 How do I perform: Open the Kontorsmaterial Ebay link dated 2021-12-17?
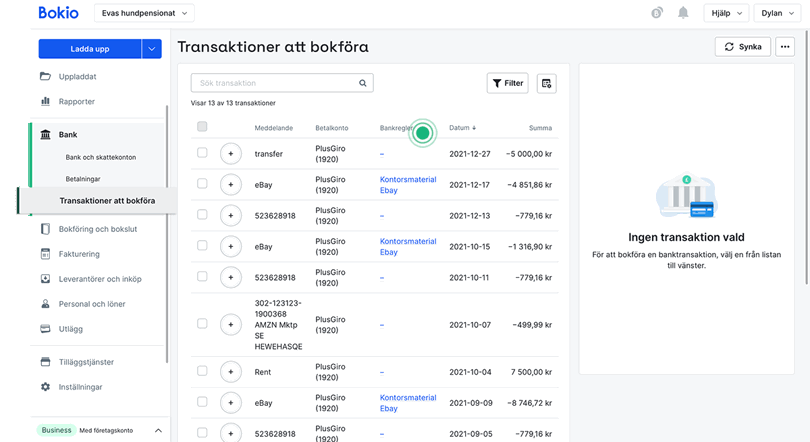[x=408, y=185]
